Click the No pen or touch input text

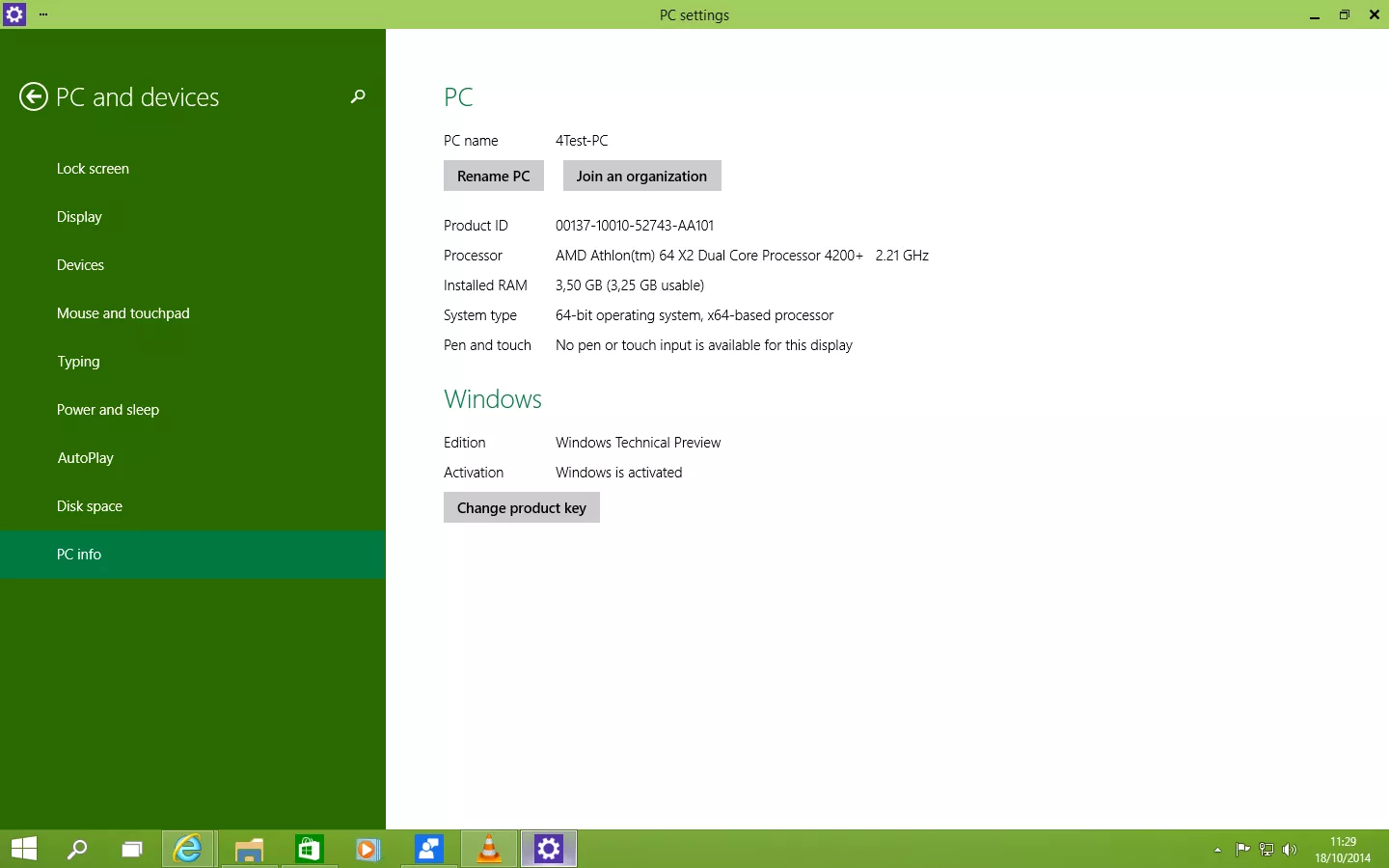[704, 345]
